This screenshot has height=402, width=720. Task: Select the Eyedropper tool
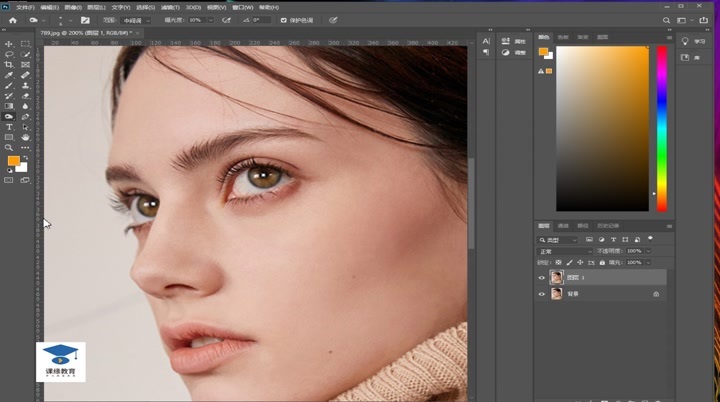[9, 75]
